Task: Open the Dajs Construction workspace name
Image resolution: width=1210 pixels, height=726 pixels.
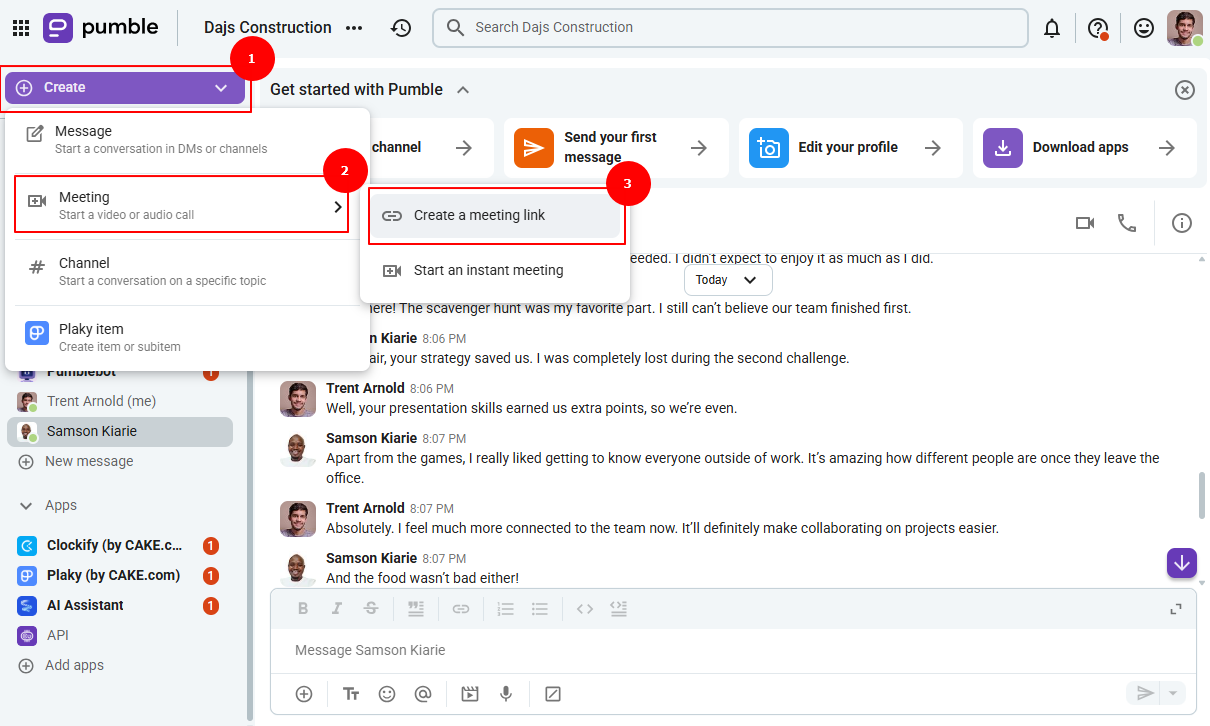Action: (x=268, y=28)
